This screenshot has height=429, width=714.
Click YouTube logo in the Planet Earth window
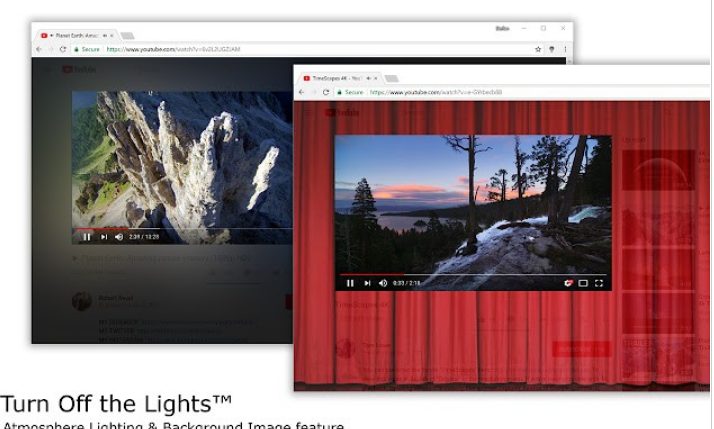coord(79,70)
